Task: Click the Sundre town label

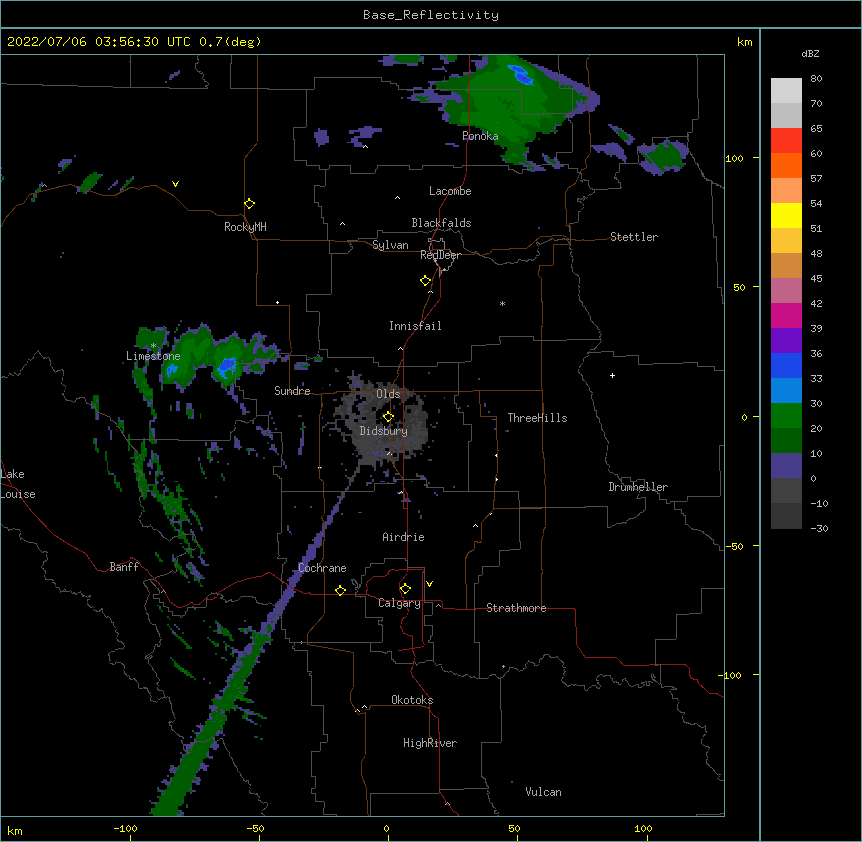Action: [292, 391]
